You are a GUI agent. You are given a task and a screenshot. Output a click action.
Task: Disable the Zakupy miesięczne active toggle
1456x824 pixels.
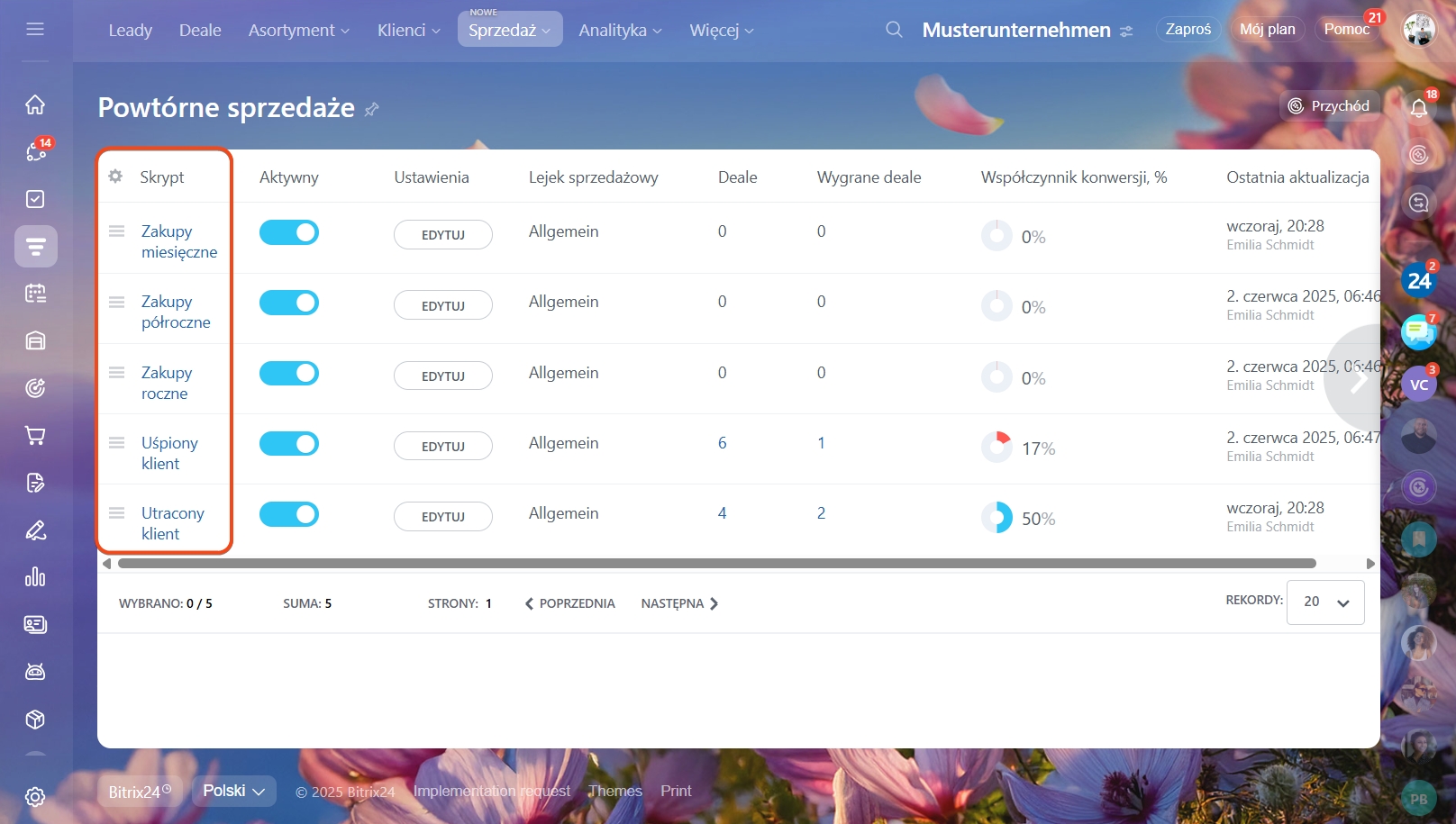point(289,232)
